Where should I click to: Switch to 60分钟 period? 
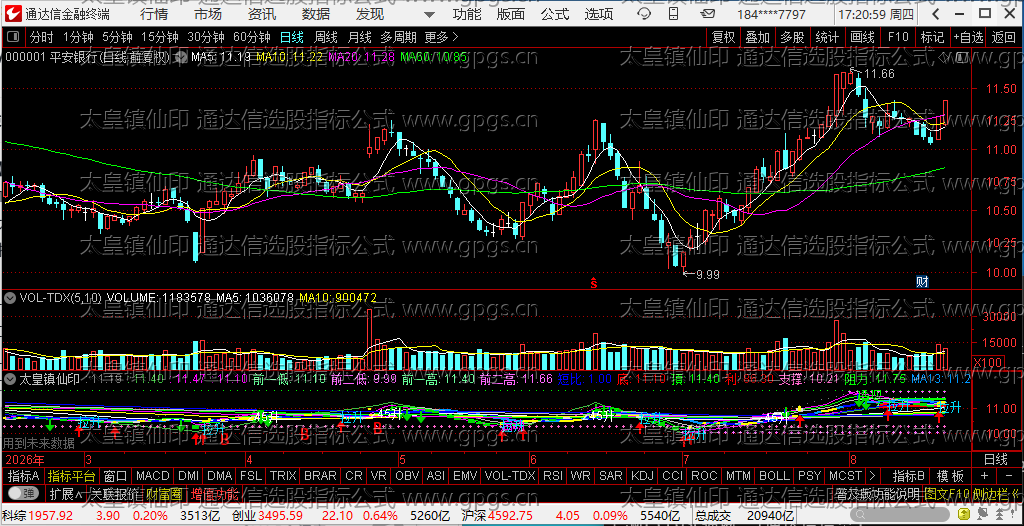tap(252, 37)
